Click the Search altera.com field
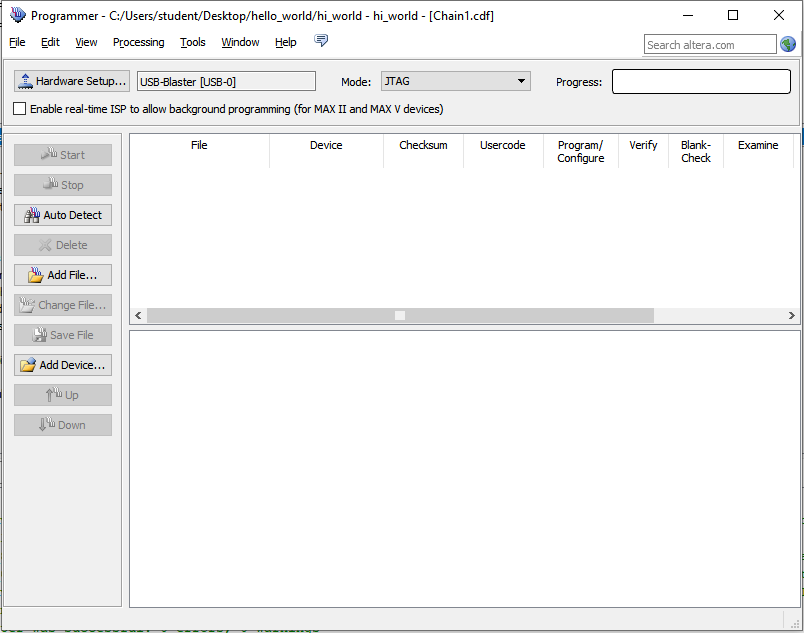 coord(709,44)
